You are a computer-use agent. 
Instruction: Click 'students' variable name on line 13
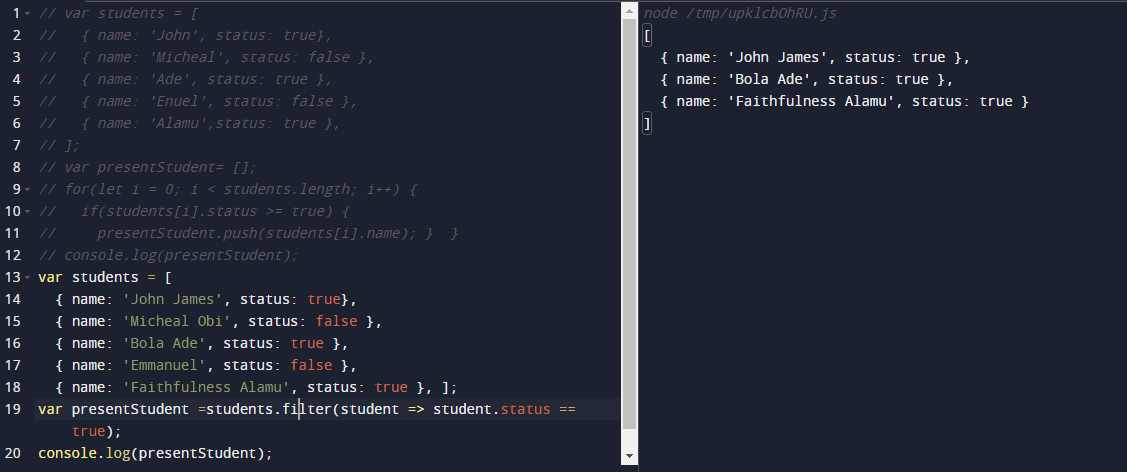click(105, 277)
